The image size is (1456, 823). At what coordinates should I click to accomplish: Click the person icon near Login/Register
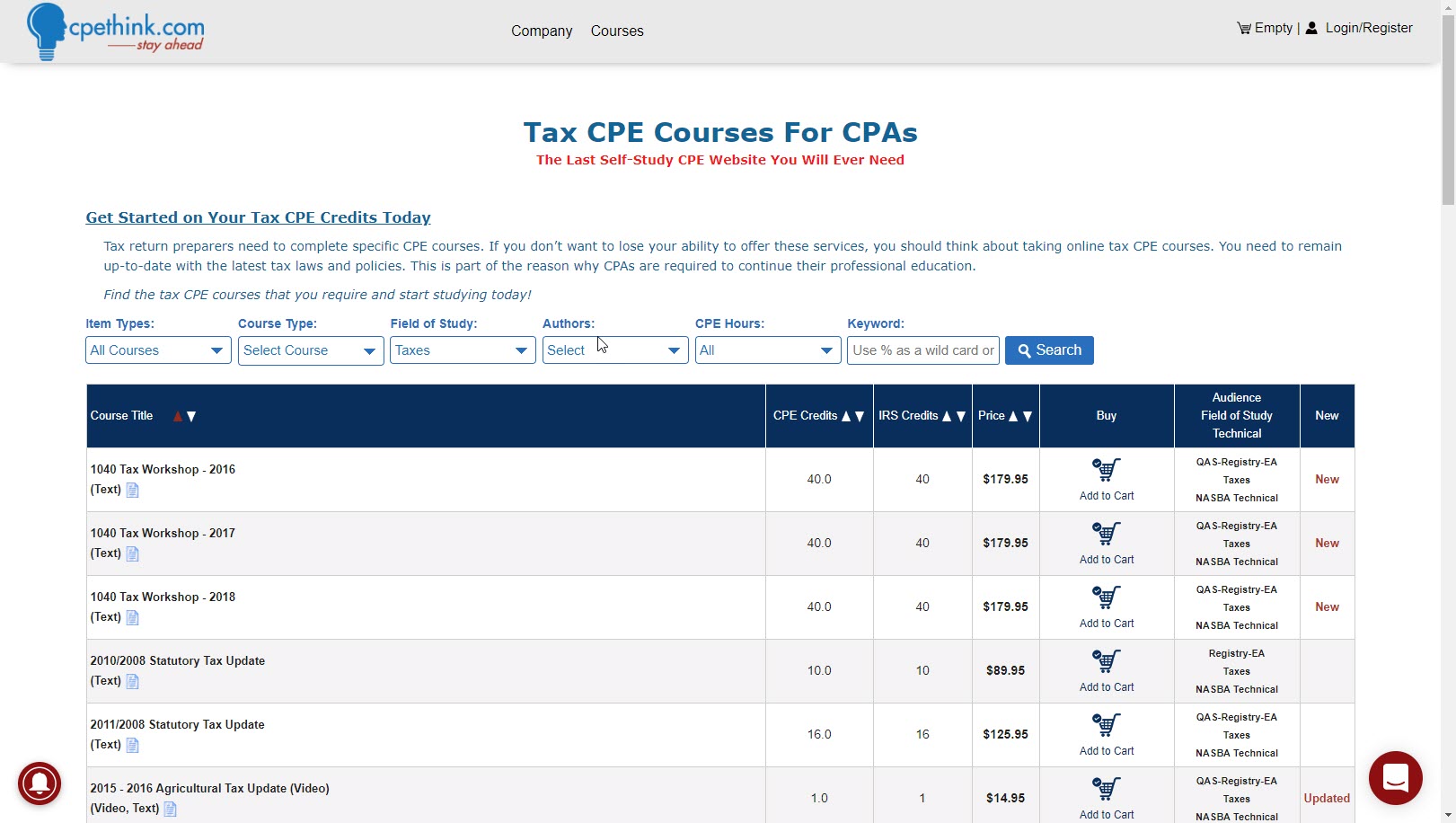pos(1311,28)
